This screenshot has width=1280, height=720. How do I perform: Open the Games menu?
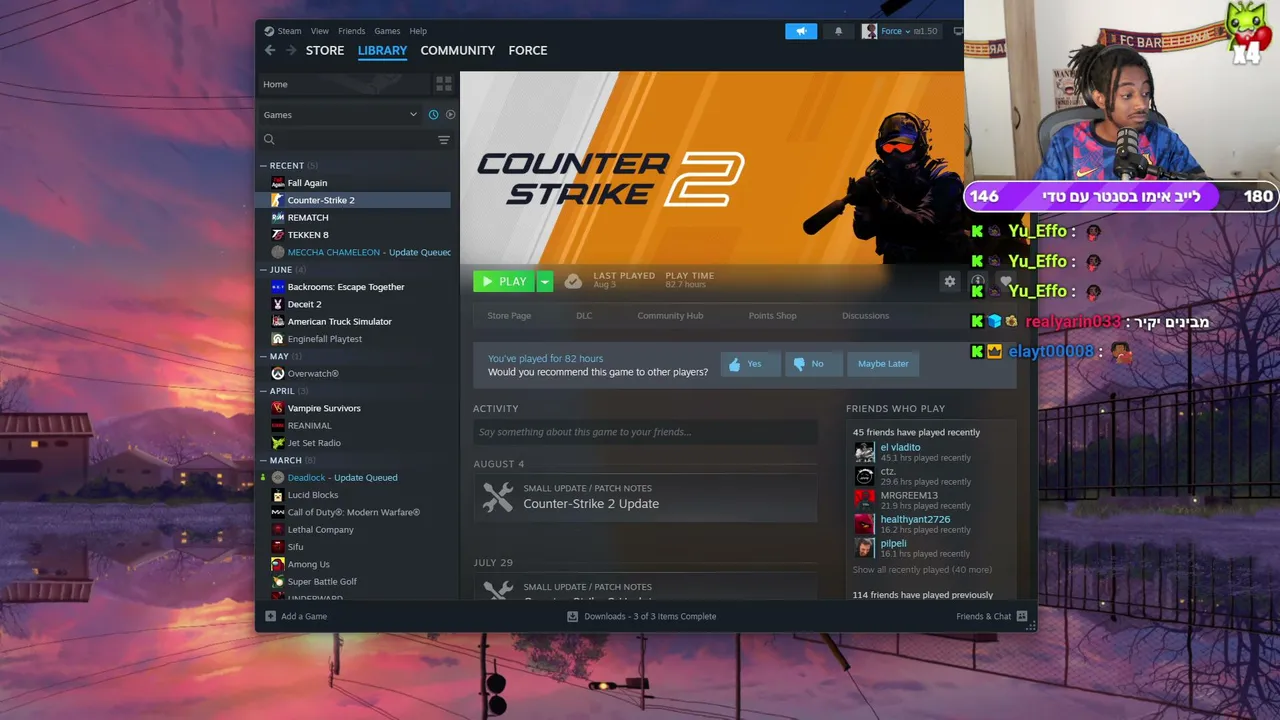(x=387, y=31)
